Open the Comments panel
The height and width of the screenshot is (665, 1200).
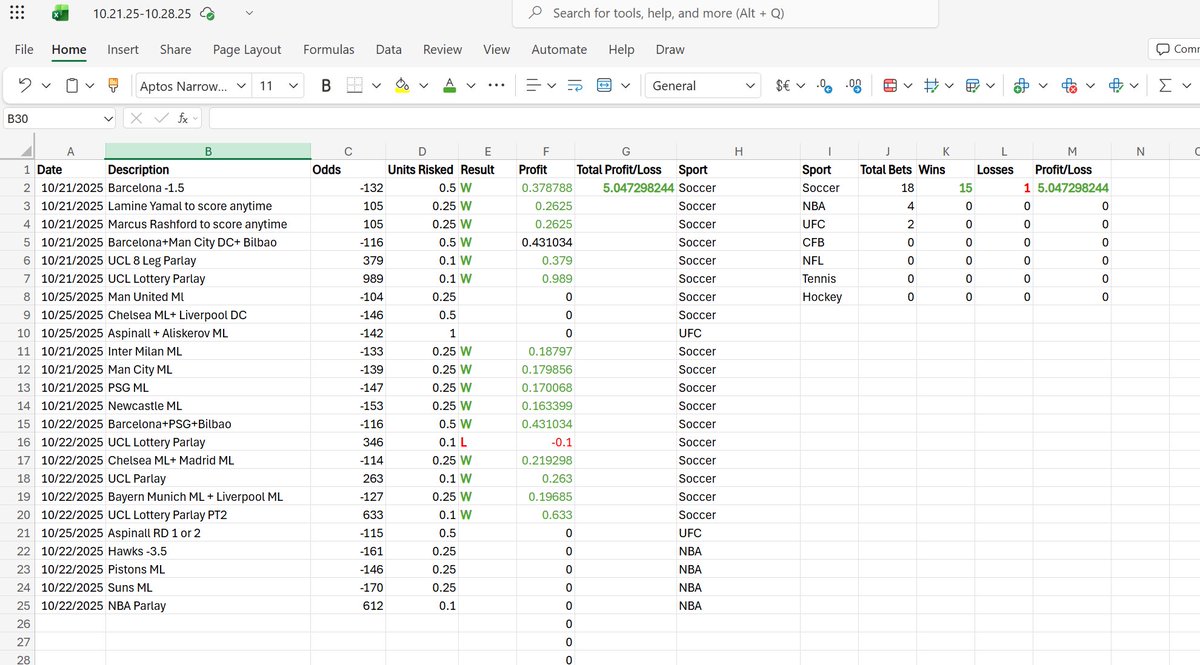click(1172, 47)
